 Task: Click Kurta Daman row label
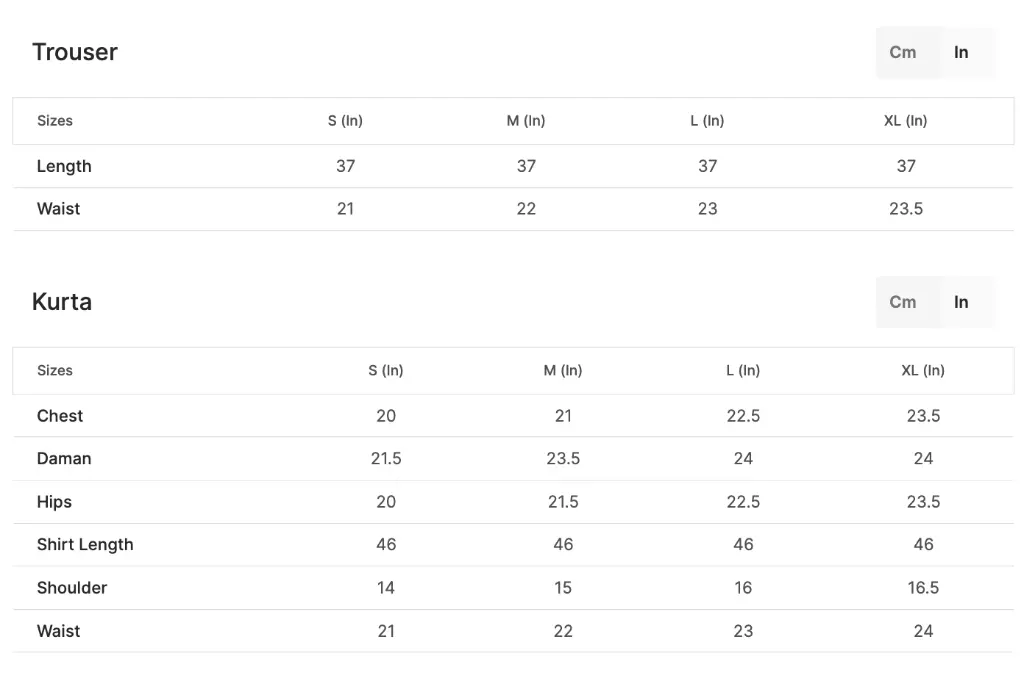click(x=64, y=459)
